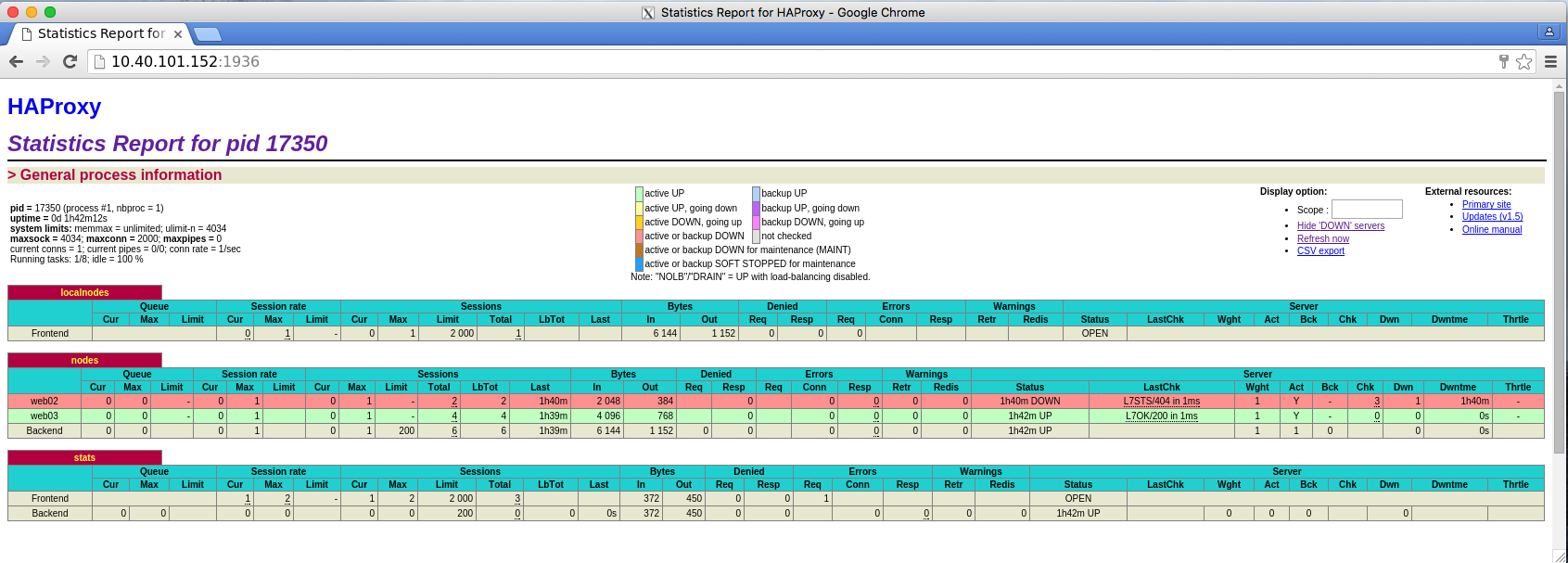The image size is (1568, 563).
Task: Open the Primary site link
Action: click(1485, 205)
